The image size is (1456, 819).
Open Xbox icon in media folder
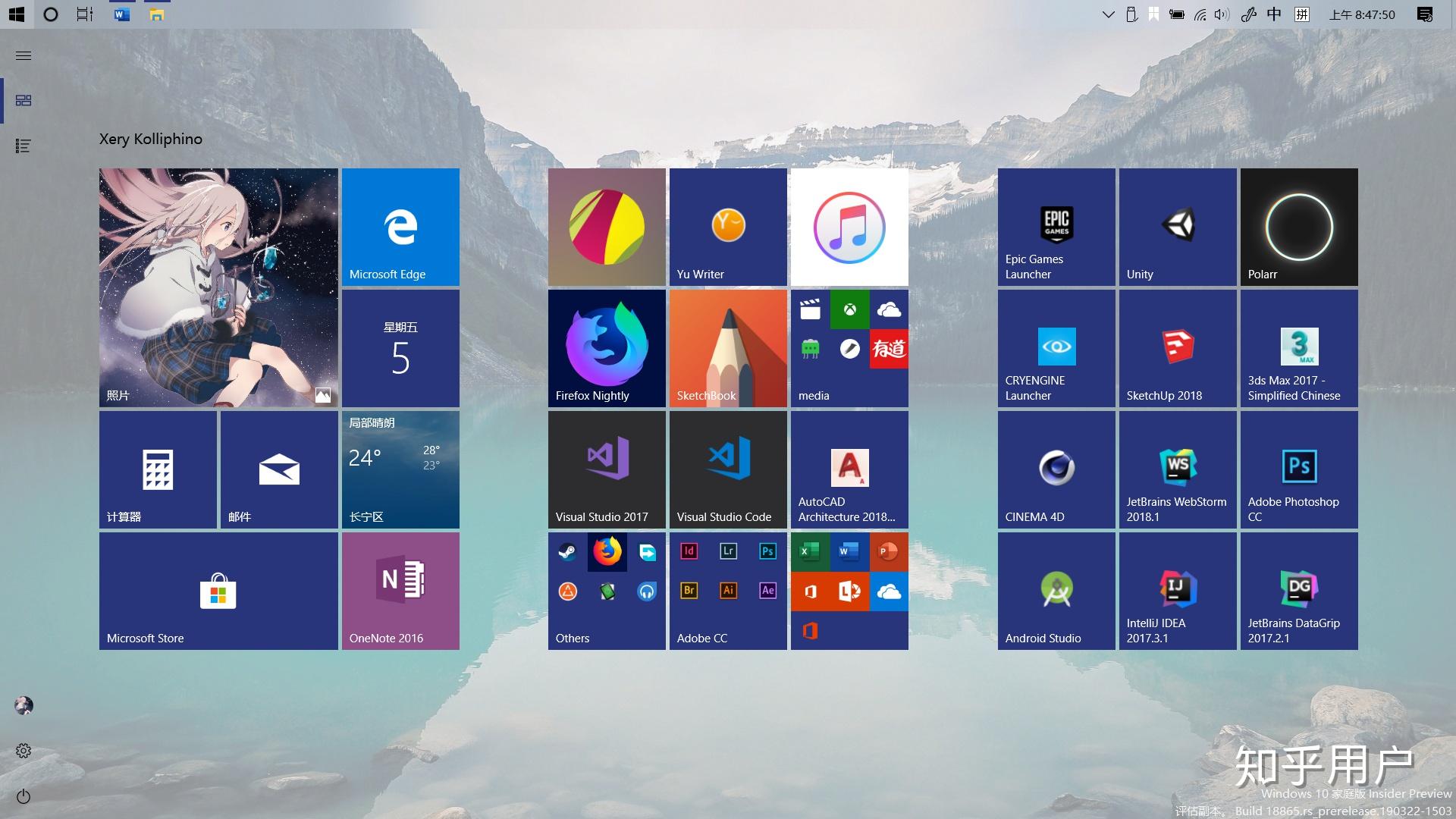850,309
